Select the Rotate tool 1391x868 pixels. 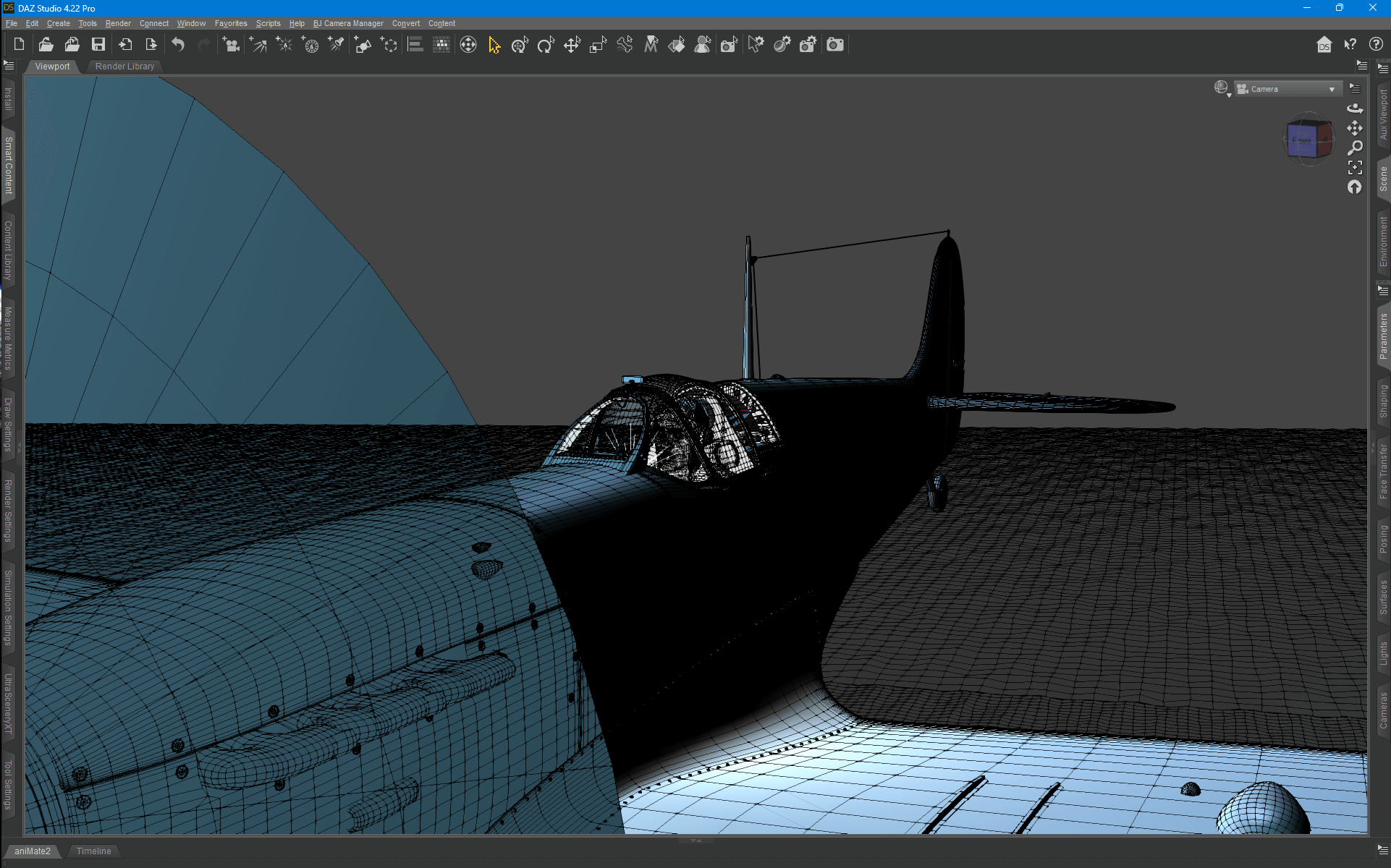pos(546,45)
